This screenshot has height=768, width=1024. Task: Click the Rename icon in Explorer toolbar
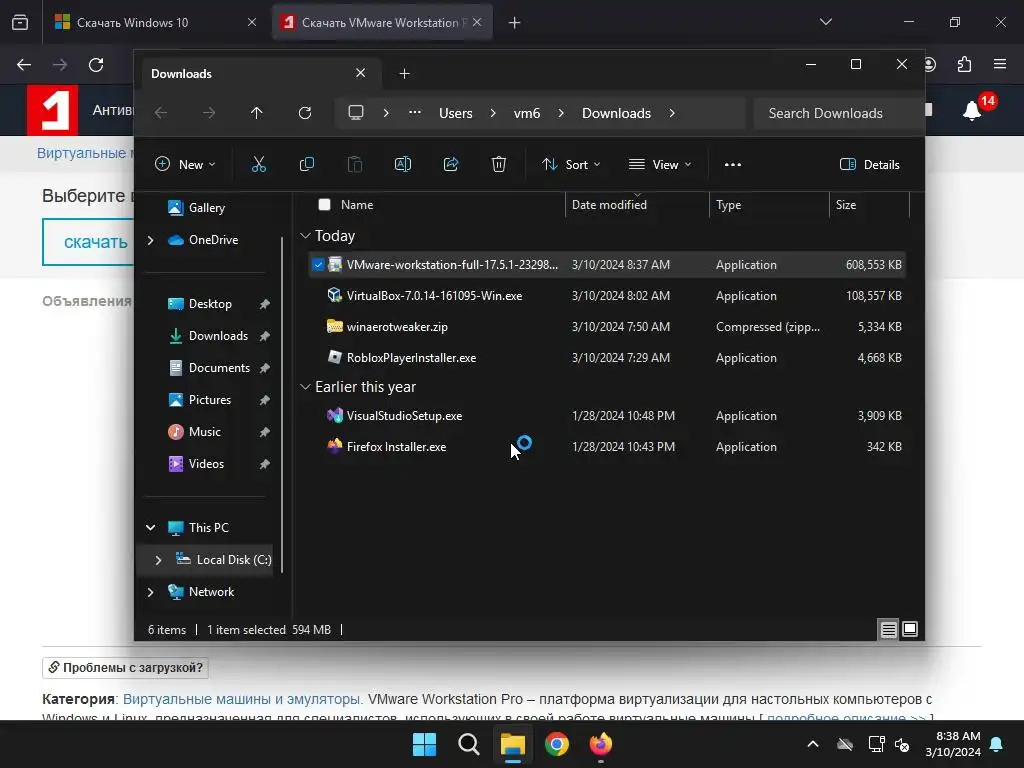click(403, 165)
